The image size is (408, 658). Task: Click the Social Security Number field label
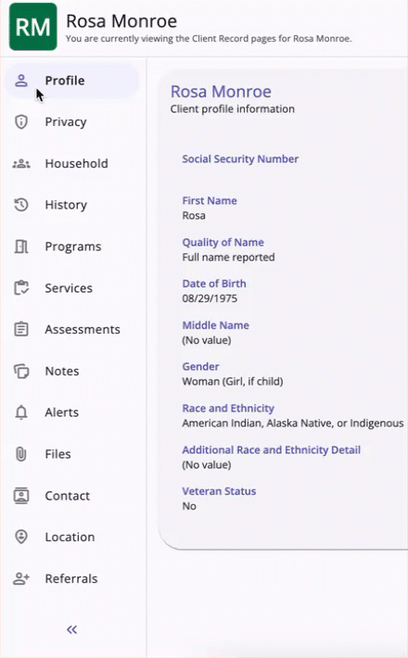(240, 159)
